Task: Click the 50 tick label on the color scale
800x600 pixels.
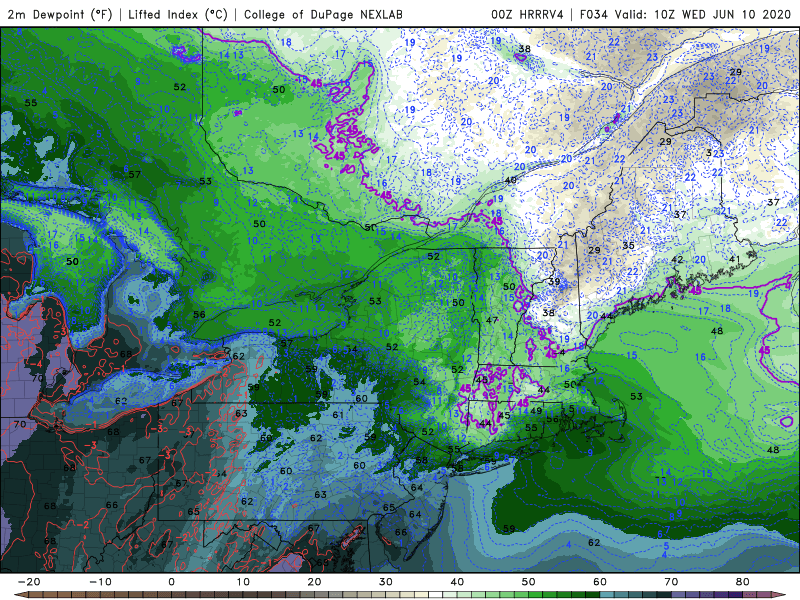Action: [x=529, y=582]
